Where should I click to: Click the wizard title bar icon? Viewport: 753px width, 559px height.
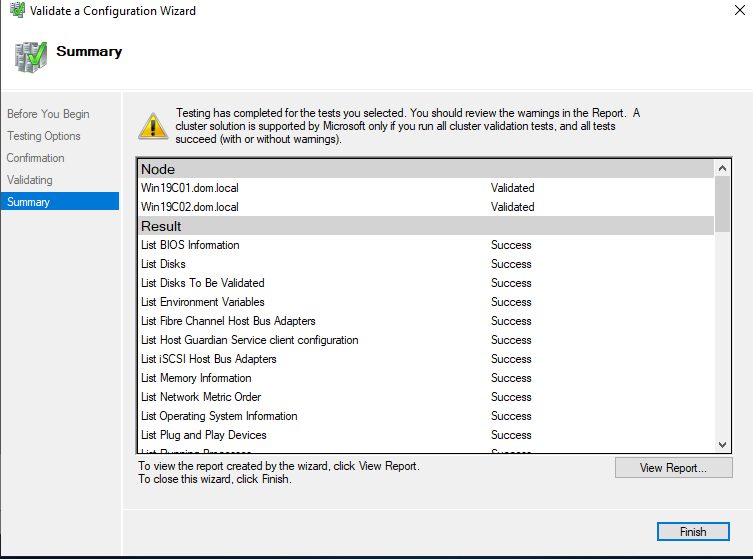click(x=13, y=11)
